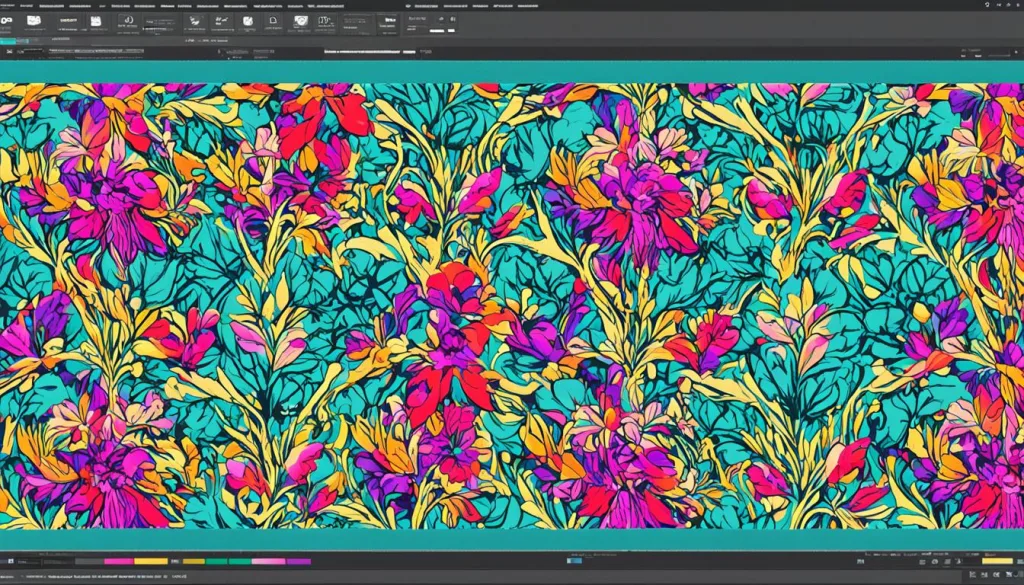1024x585 pixels.
Task: Click the blank page icon in the top toolbar
Action: coord(272,22)
